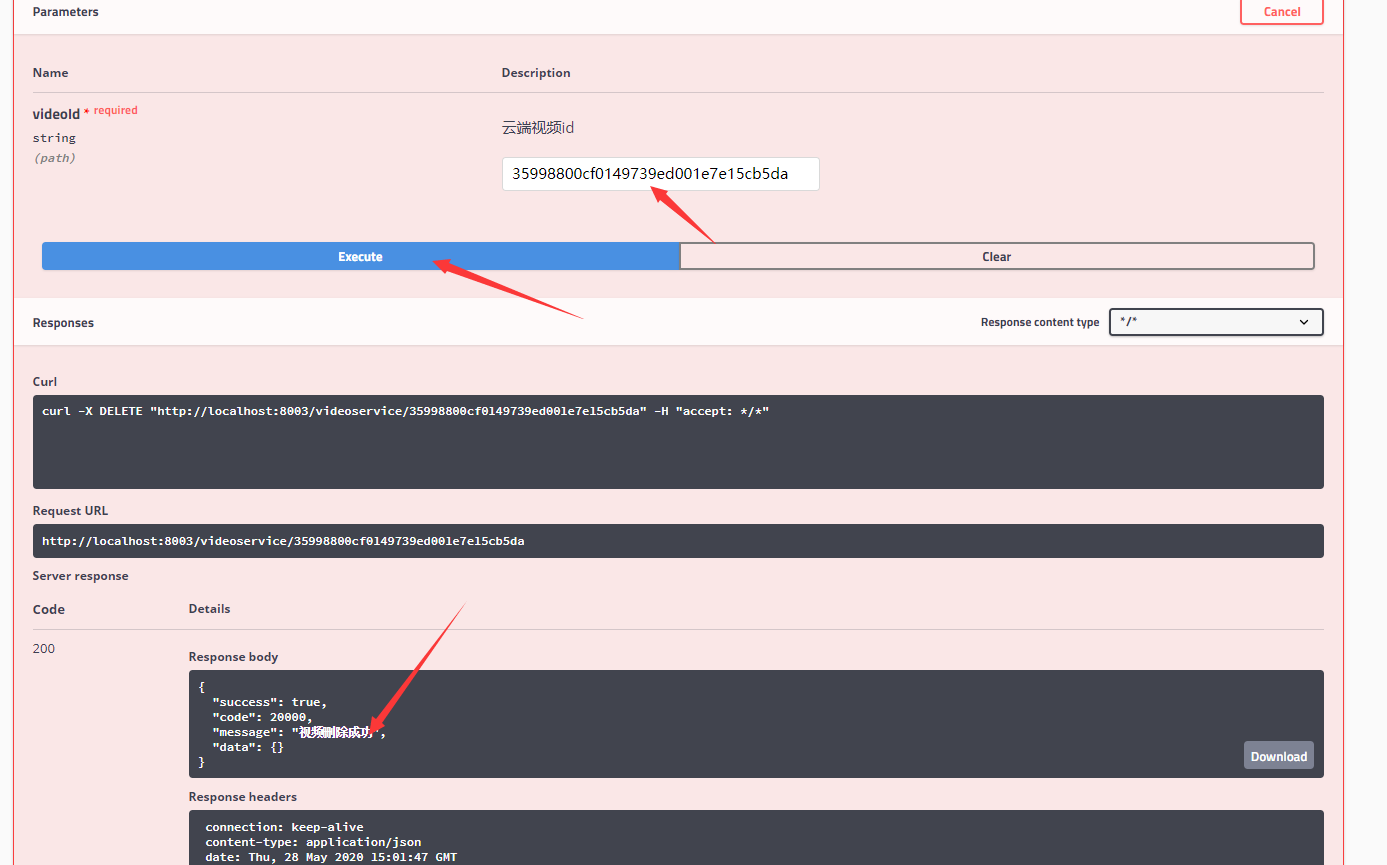Click the Response content type label
1387x865 pixels.
(1040, 322)
